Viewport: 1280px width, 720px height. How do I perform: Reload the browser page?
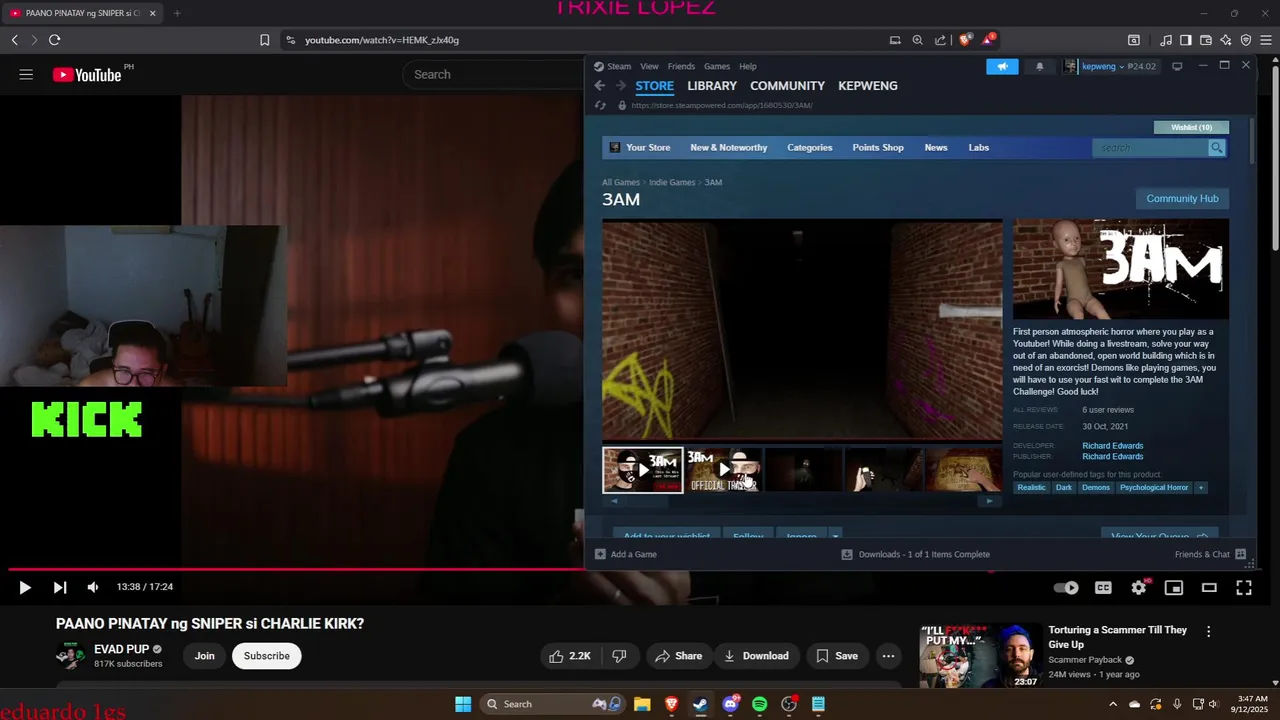pos(54,40)
